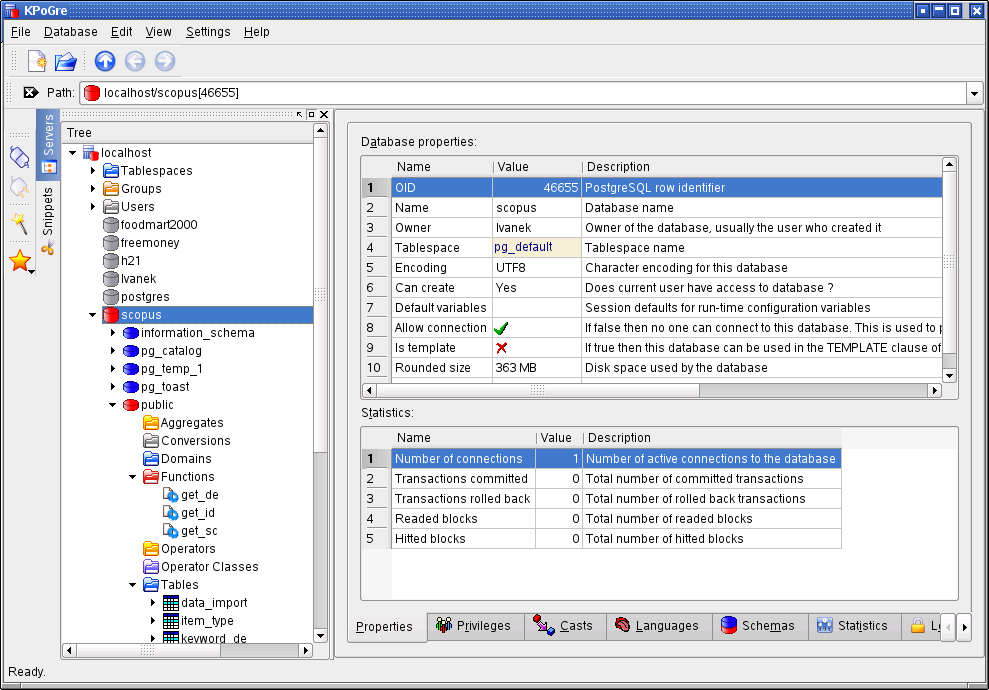Click the magic wand icon in left sidebar

tap(20, 223)
